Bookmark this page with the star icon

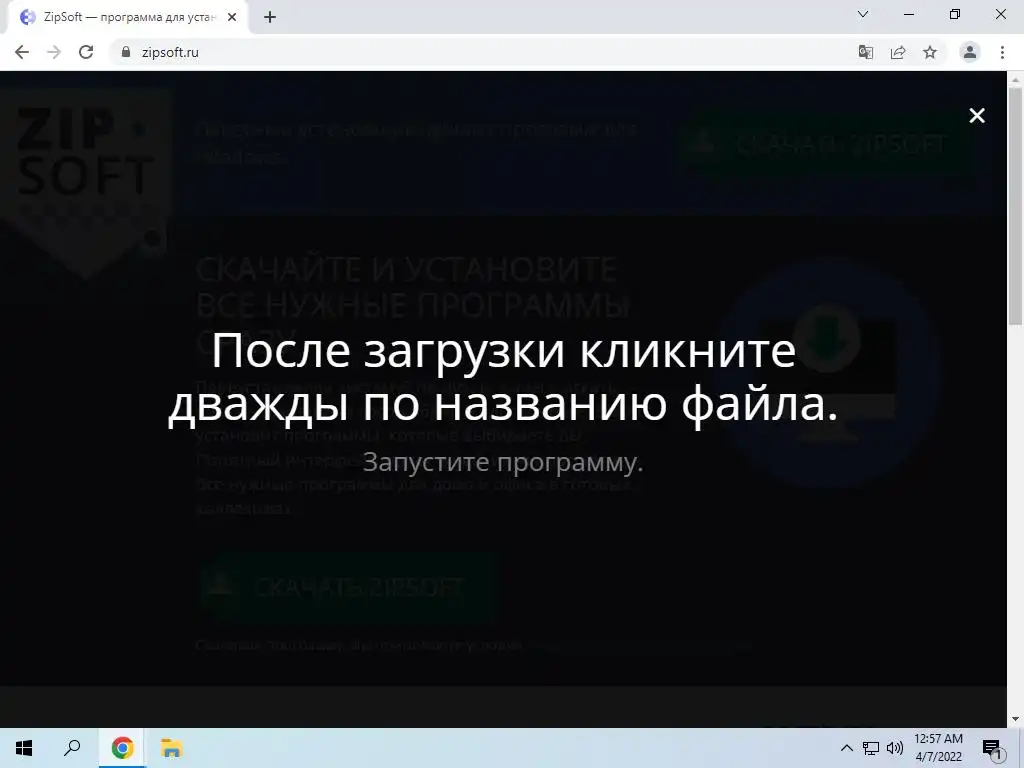[x=930, y=52]
